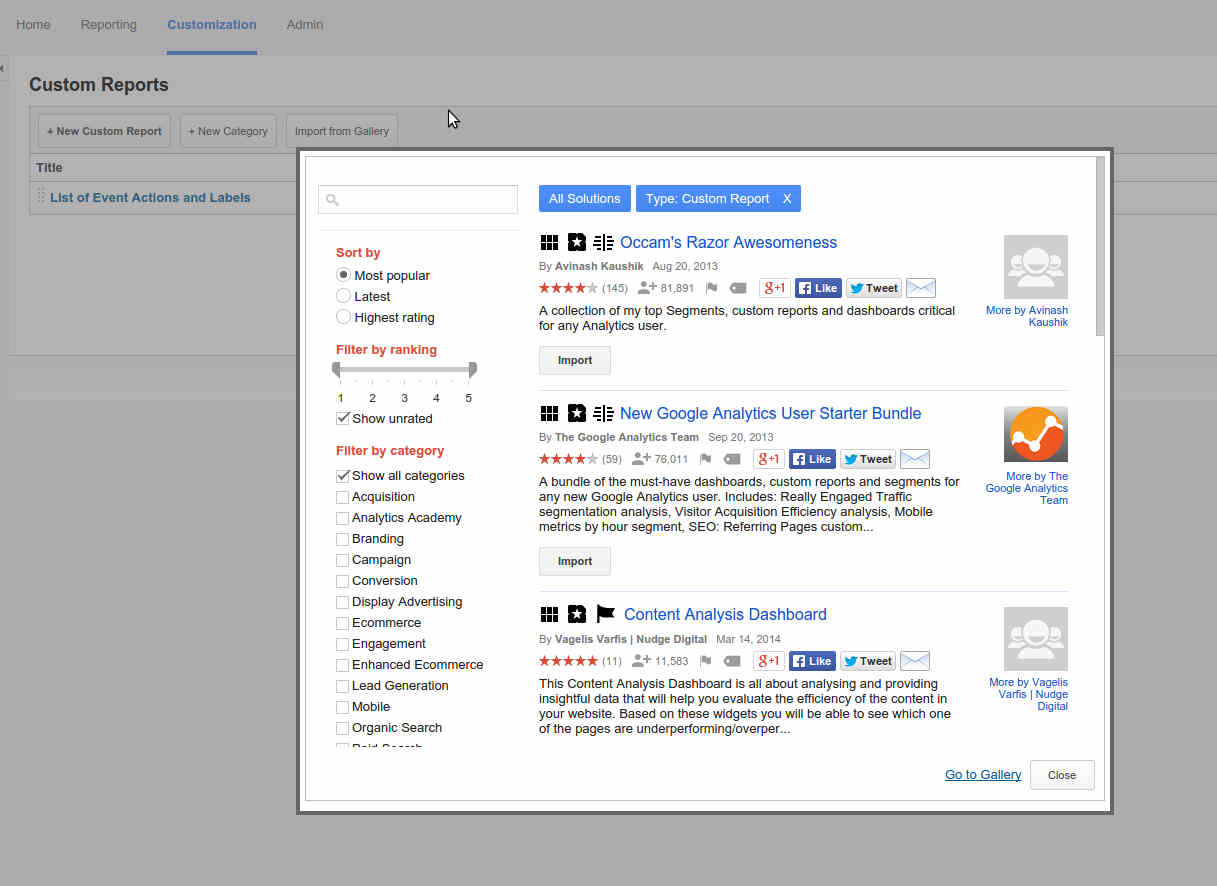Click More by Avinash Kaushik link
The width and height of the screenshot is (1217, 886).
1027,316
